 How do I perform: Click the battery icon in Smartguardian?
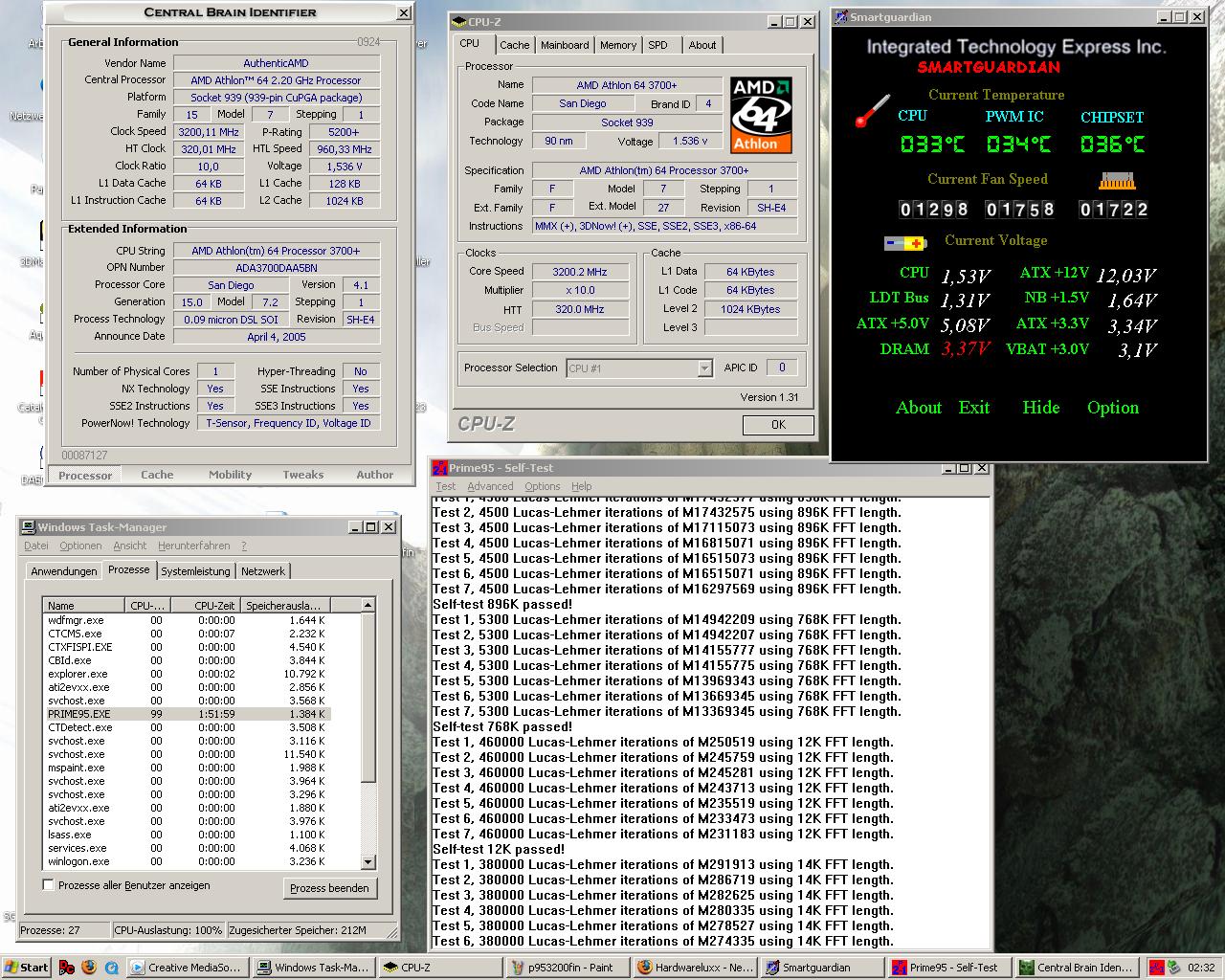click(904, 243)
